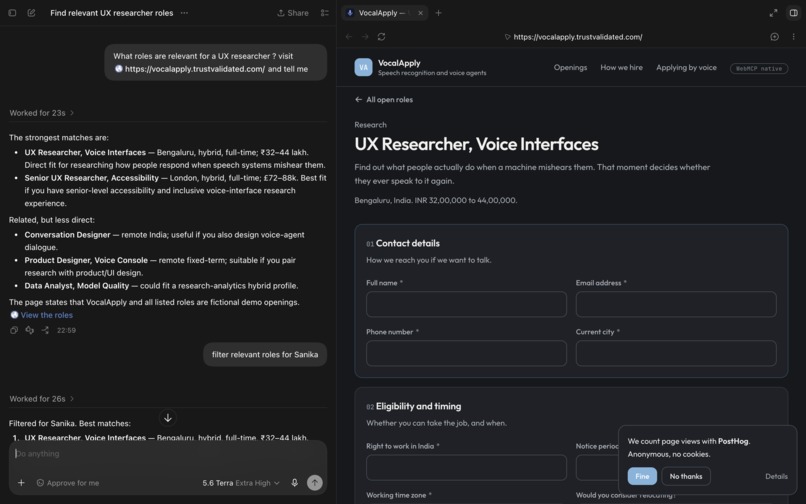Open the browser's vertical three-dot menu

[x=793, y=37]
